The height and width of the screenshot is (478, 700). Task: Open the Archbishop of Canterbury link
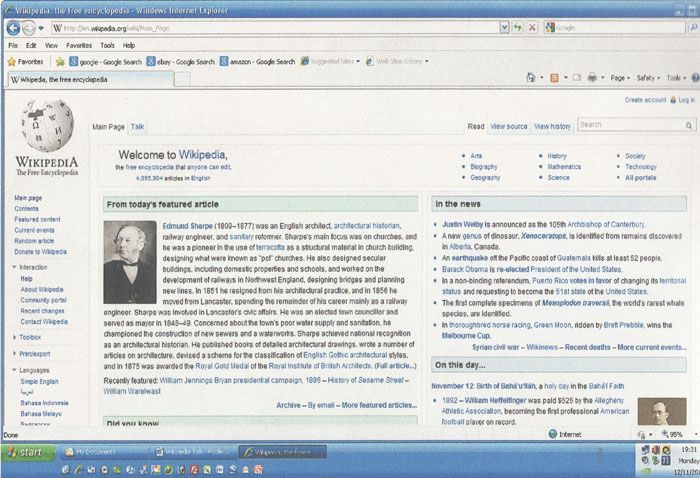[606, 224]
